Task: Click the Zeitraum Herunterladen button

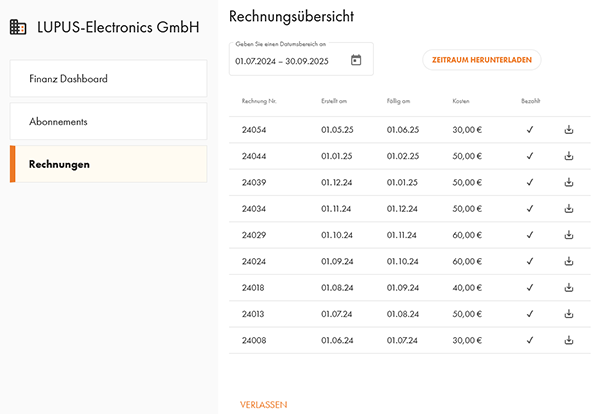Action: [x=482, y=60]
